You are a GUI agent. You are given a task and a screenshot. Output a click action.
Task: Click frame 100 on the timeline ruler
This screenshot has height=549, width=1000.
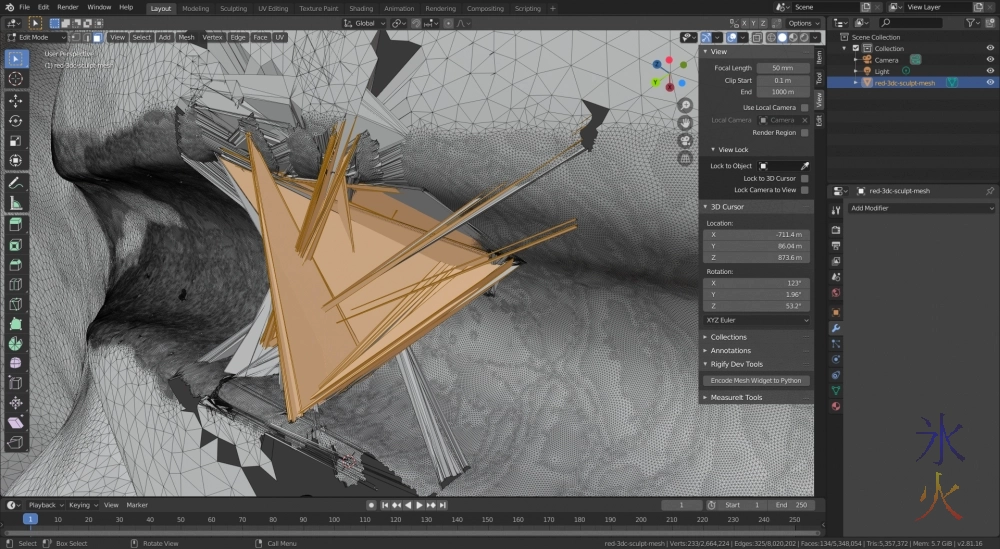332,520
